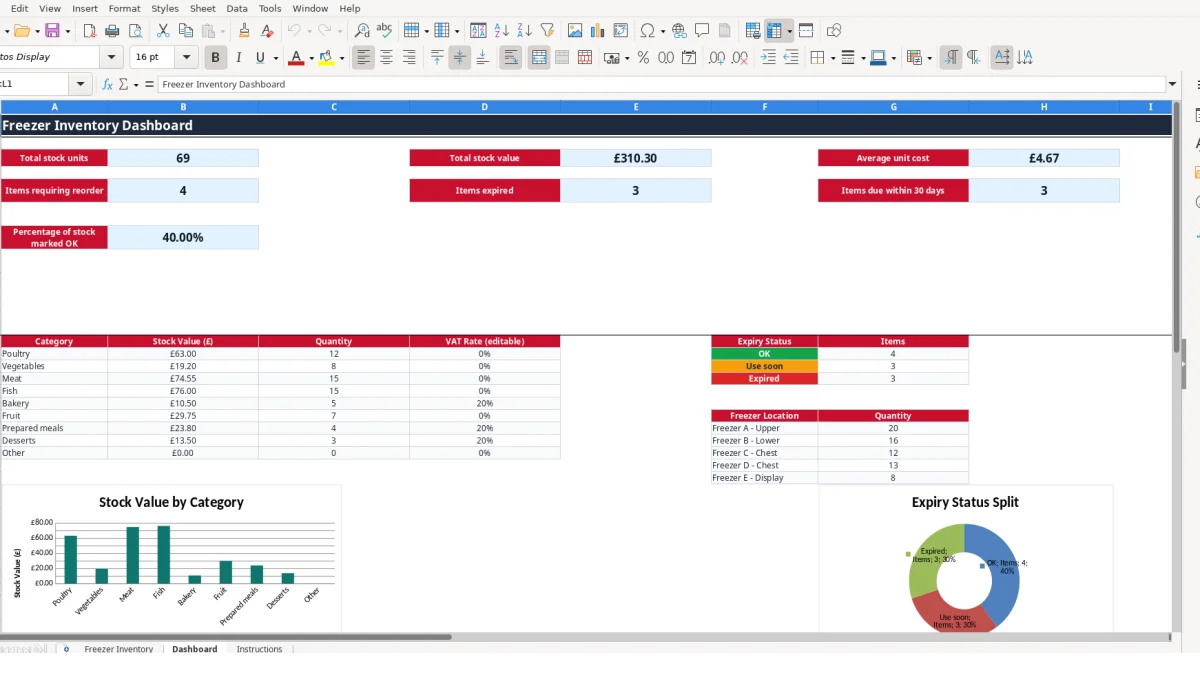Save the document with the Save icon
1200x675 pixels.
[52, 31]
